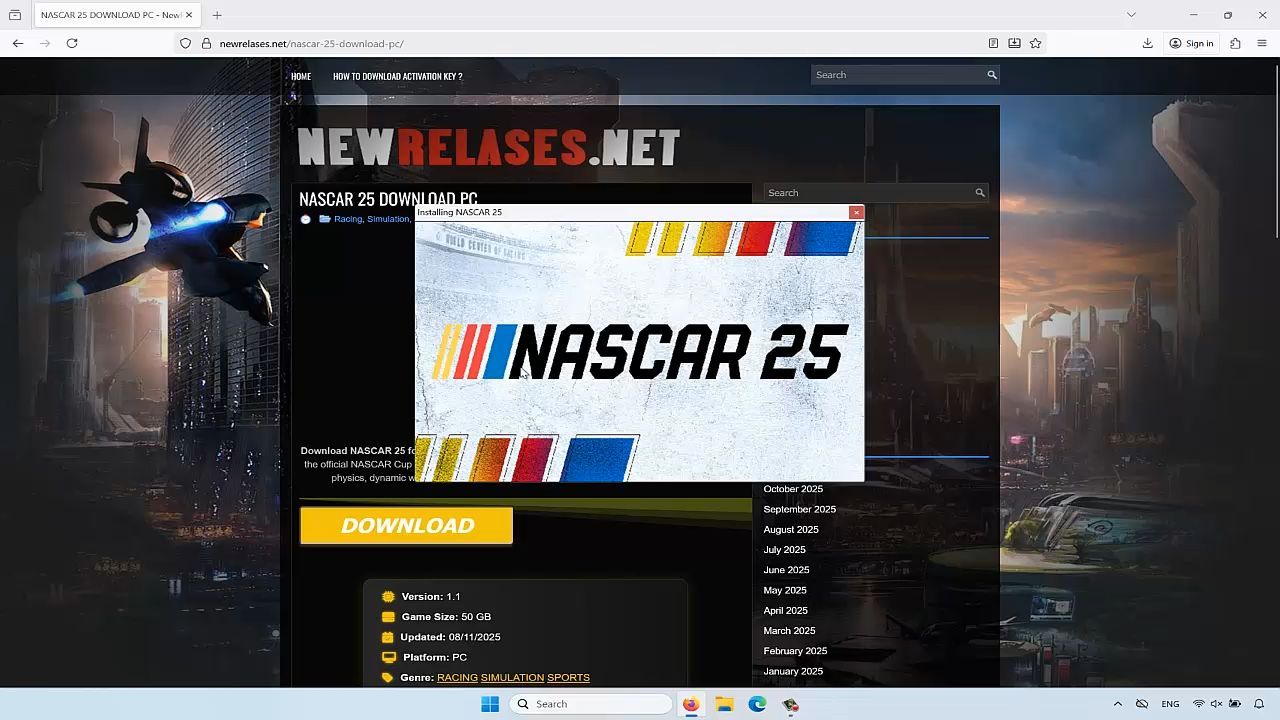Click the RACING genre link

tap(457, 678)
